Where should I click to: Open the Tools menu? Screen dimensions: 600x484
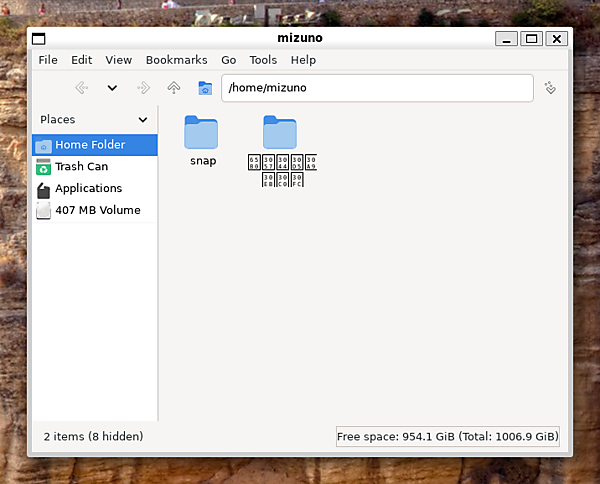[x=263, y=60]
